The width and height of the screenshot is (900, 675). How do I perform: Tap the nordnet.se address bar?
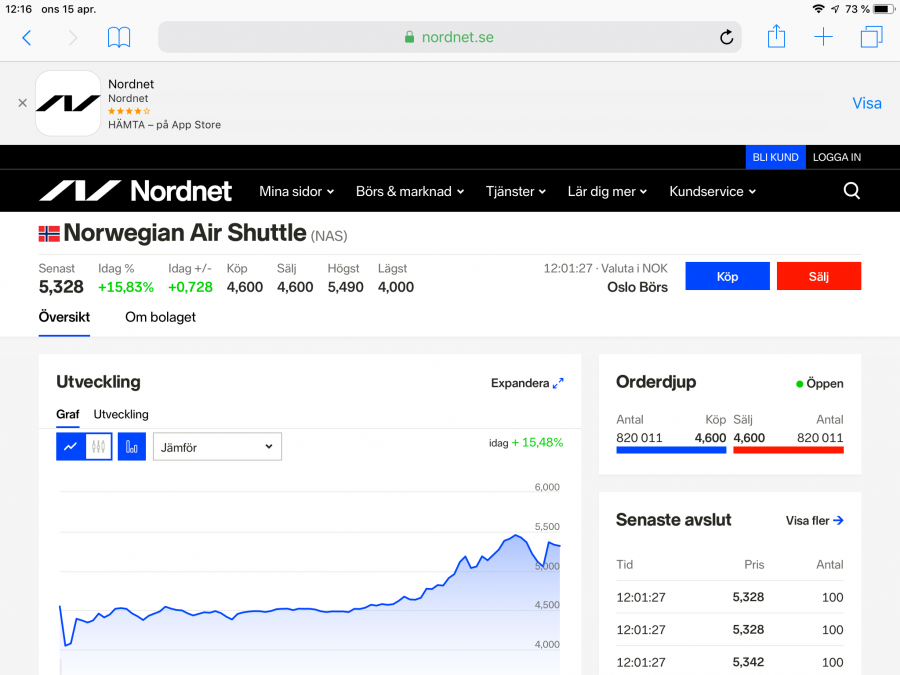tap(449, 38)
